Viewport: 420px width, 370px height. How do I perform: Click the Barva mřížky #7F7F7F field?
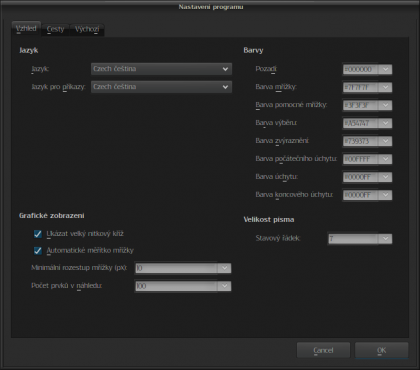pyautogui.click(x=361, y=87)
